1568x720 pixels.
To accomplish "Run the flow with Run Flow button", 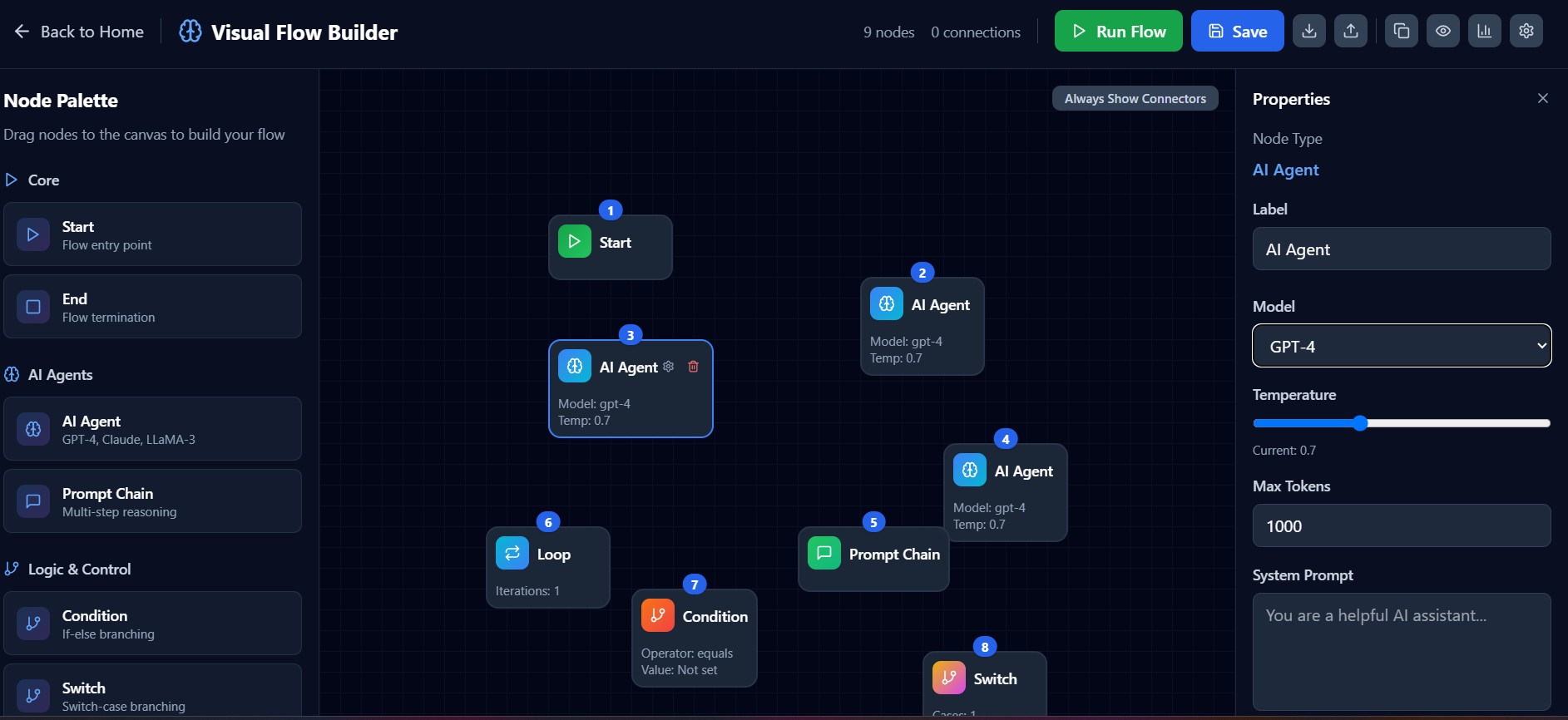I will click(x=1118, y=31).
